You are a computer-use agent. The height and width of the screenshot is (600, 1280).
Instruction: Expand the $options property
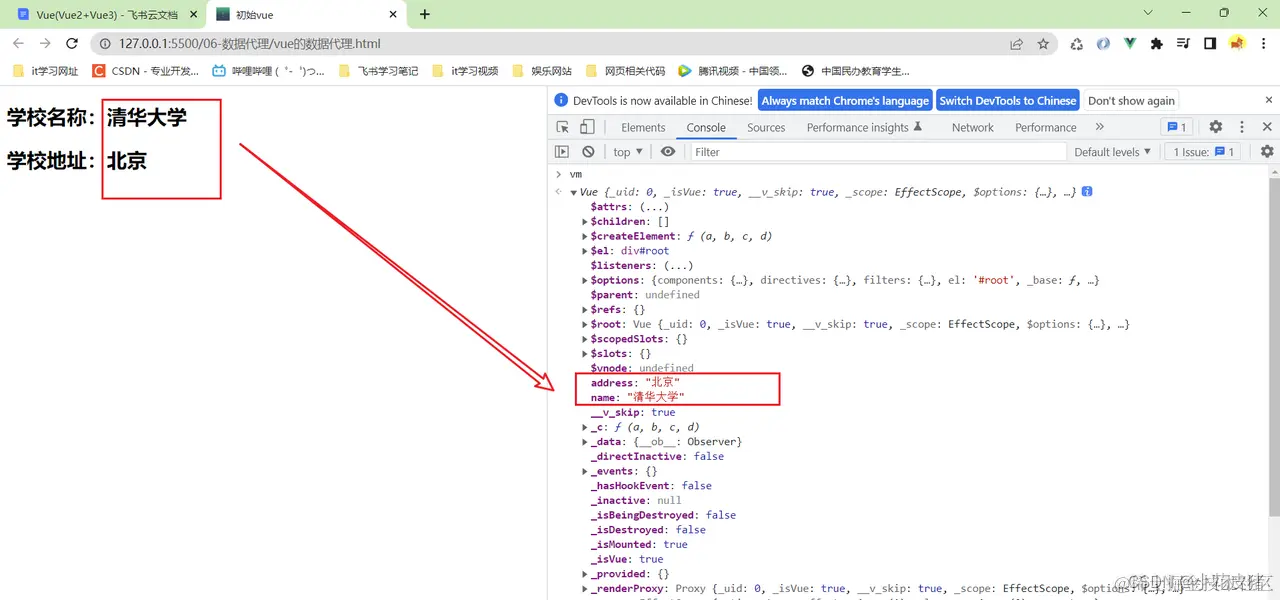pos(585,280)
